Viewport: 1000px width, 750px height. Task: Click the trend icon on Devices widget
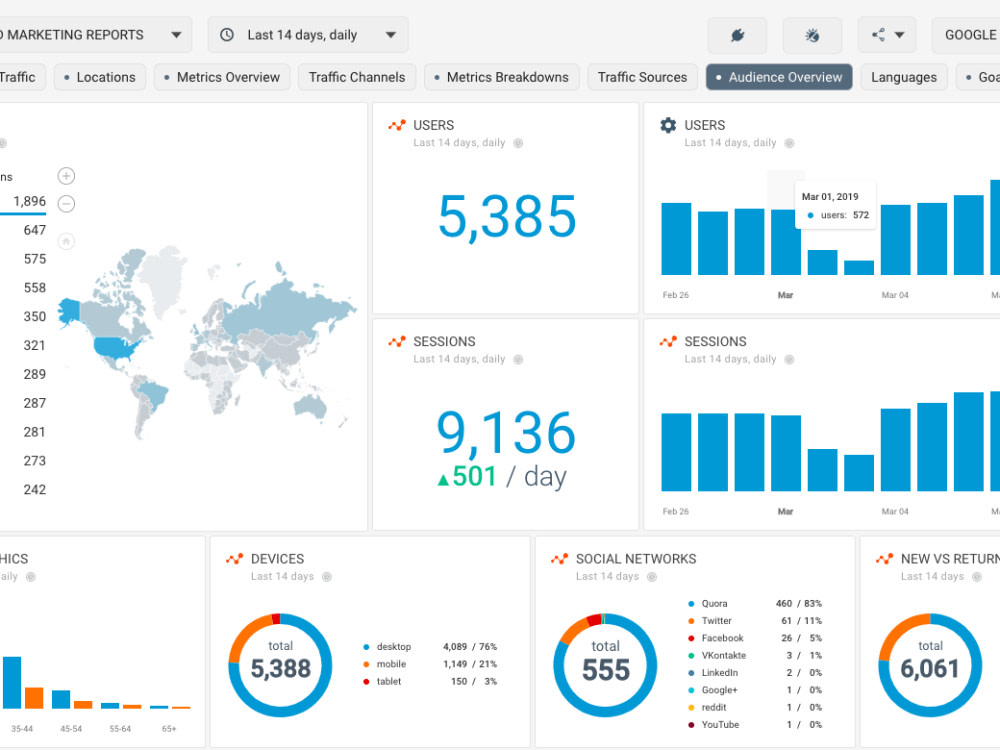click(234, 559)
